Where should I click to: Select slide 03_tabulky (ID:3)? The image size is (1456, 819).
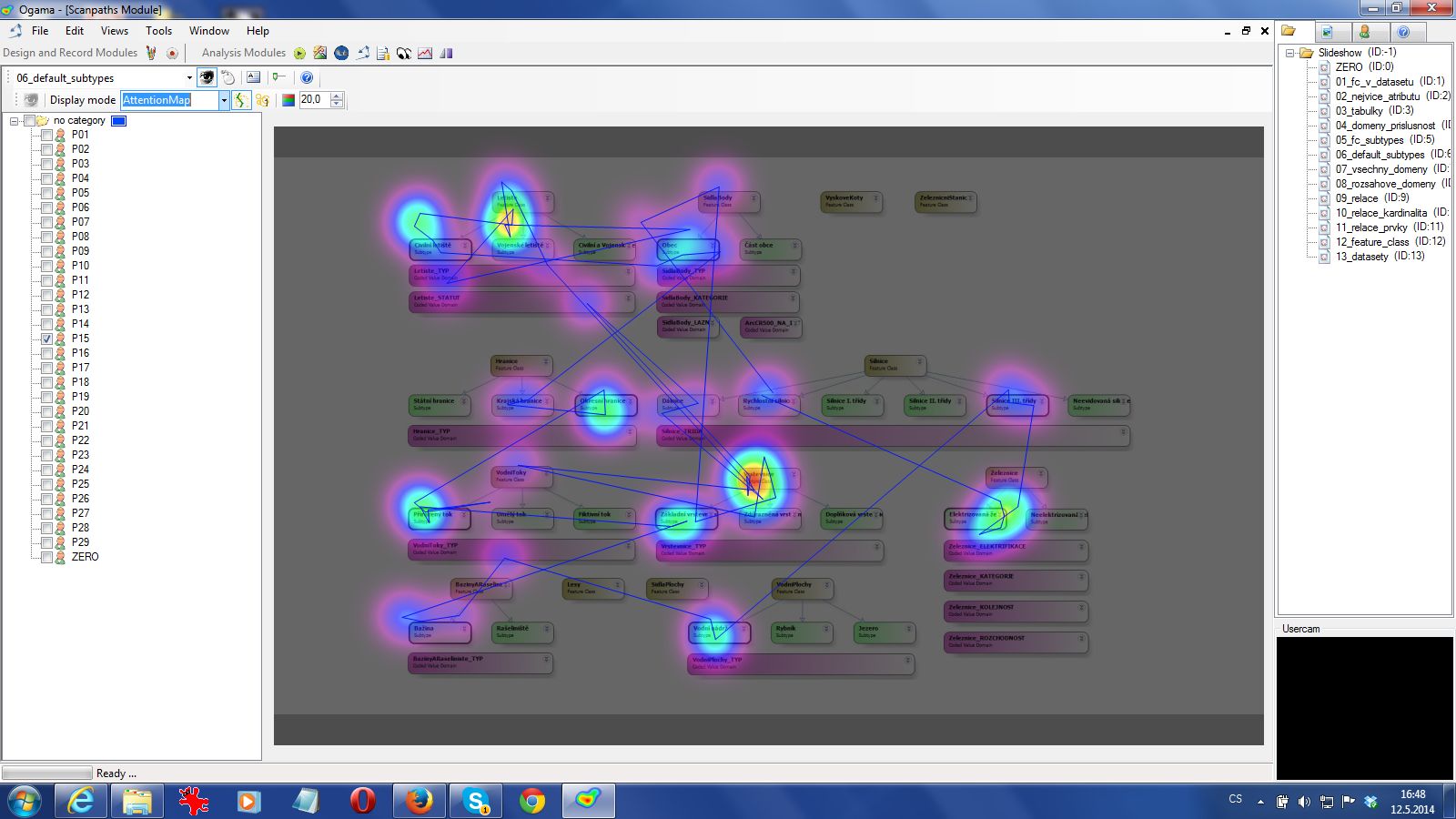point(1372,111)
